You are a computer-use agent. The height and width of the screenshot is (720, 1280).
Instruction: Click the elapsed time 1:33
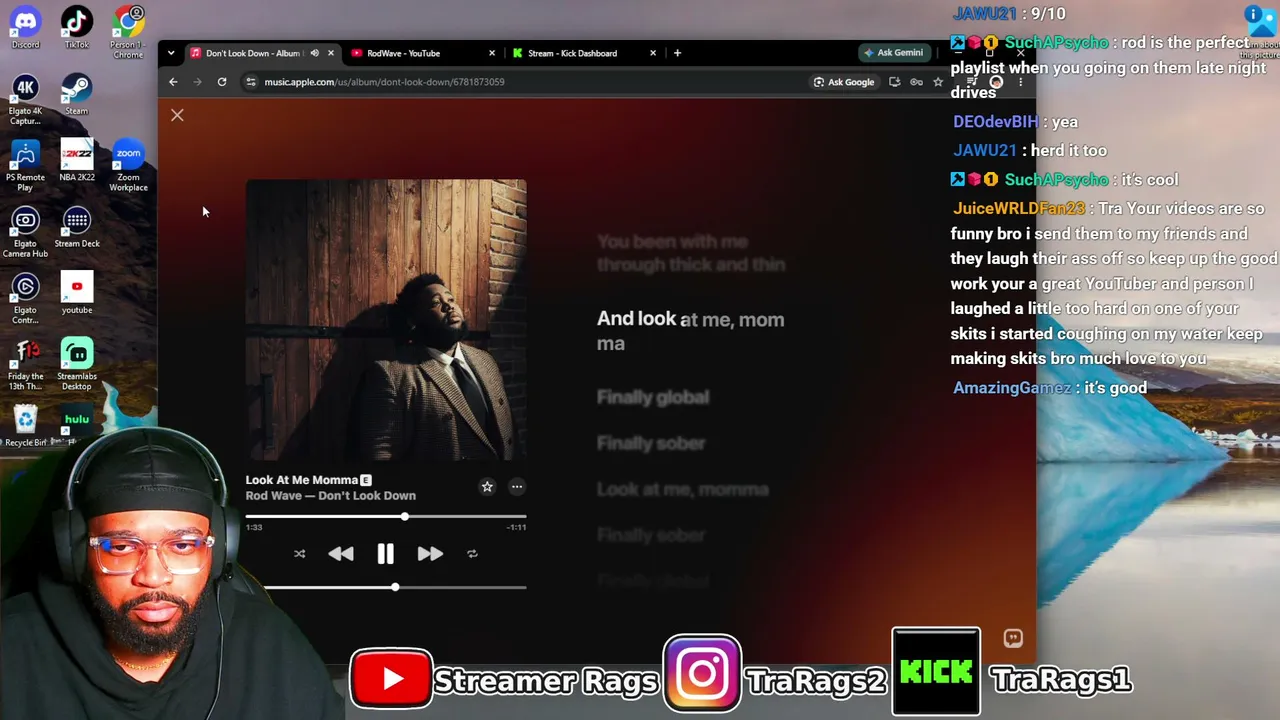coord(254,527)
